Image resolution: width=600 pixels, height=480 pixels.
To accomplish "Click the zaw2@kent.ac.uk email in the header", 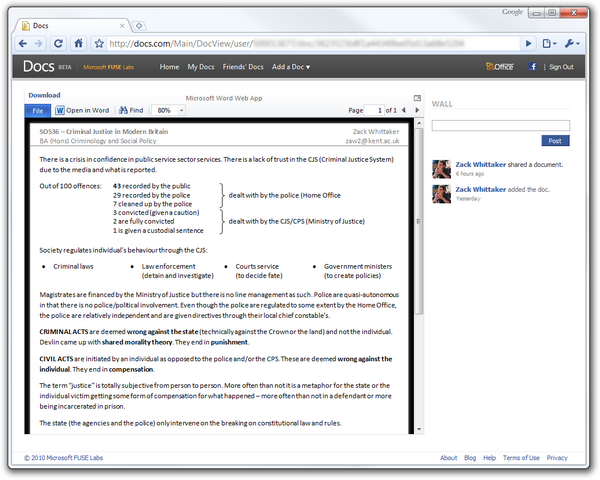I will (x=372, y=141).
